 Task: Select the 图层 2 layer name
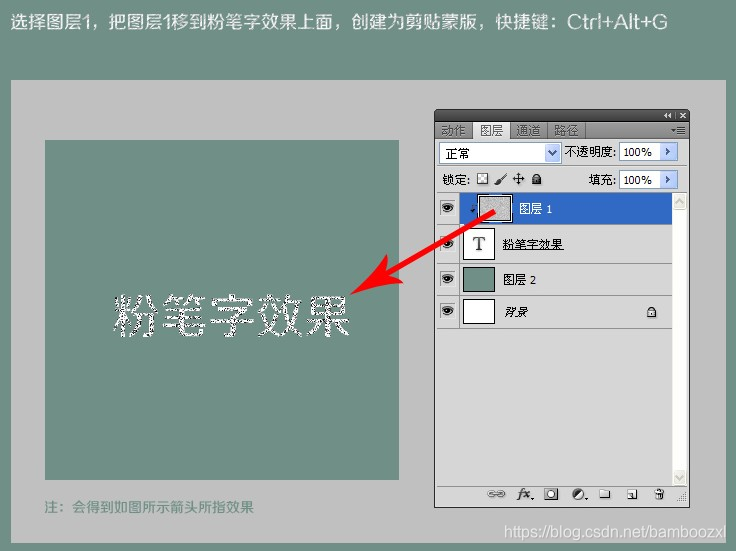pos(519,280)
